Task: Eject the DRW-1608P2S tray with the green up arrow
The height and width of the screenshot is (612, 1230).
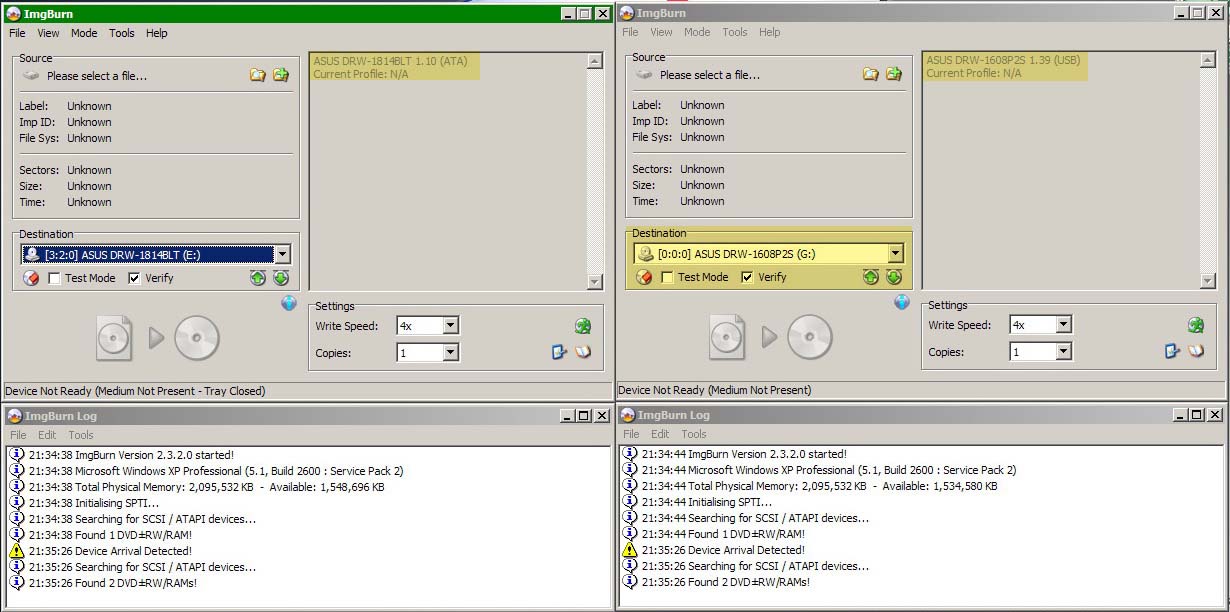Action: click(x=871, y=277)
